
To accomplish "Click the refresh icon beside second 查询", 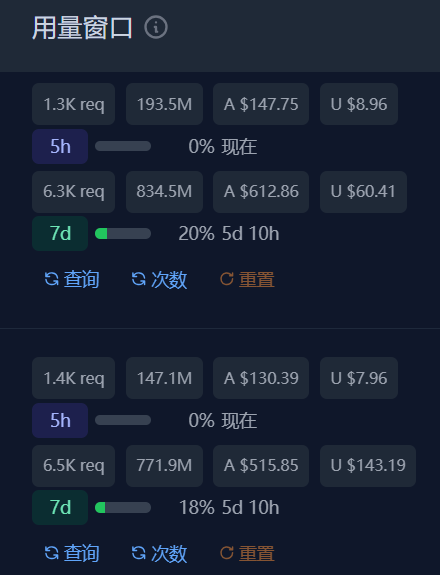I will click(51, 553).
